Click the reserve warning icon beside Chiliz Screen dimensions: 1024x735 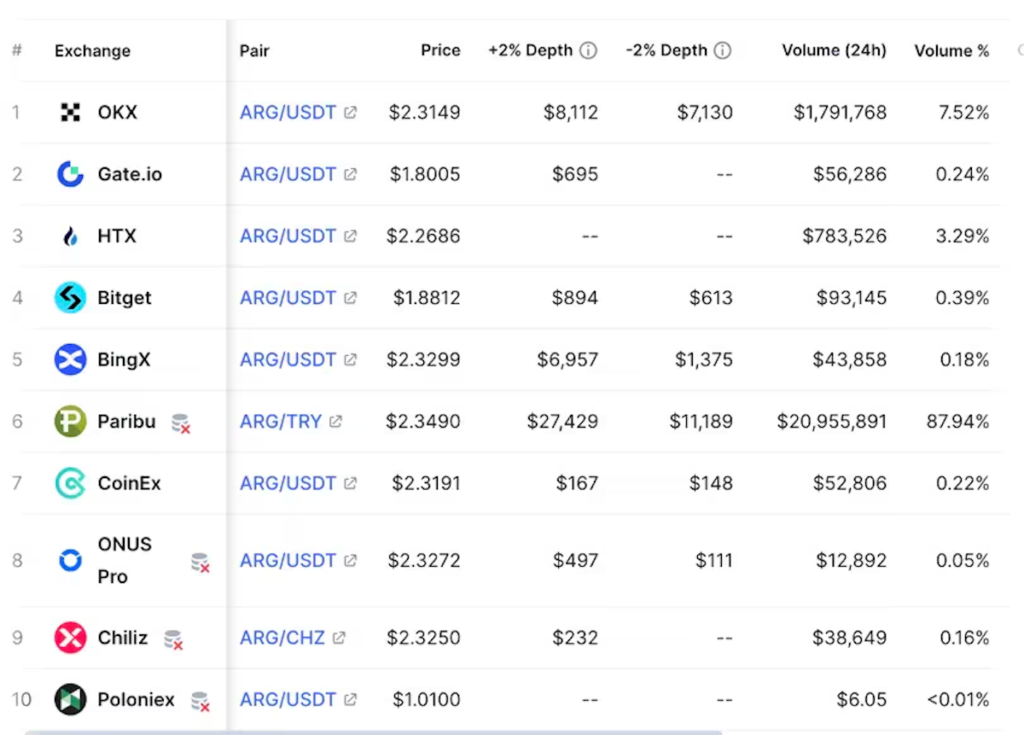[174, 640]
